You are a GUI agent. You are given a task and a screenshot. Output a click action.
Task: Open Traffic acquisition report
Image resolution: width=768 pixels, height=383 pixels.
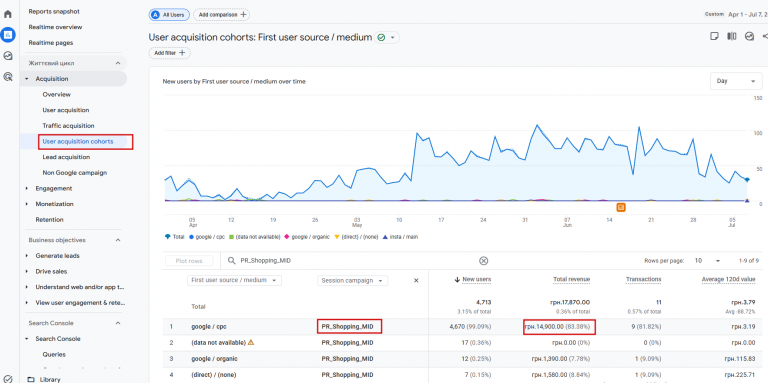point(69,126)
